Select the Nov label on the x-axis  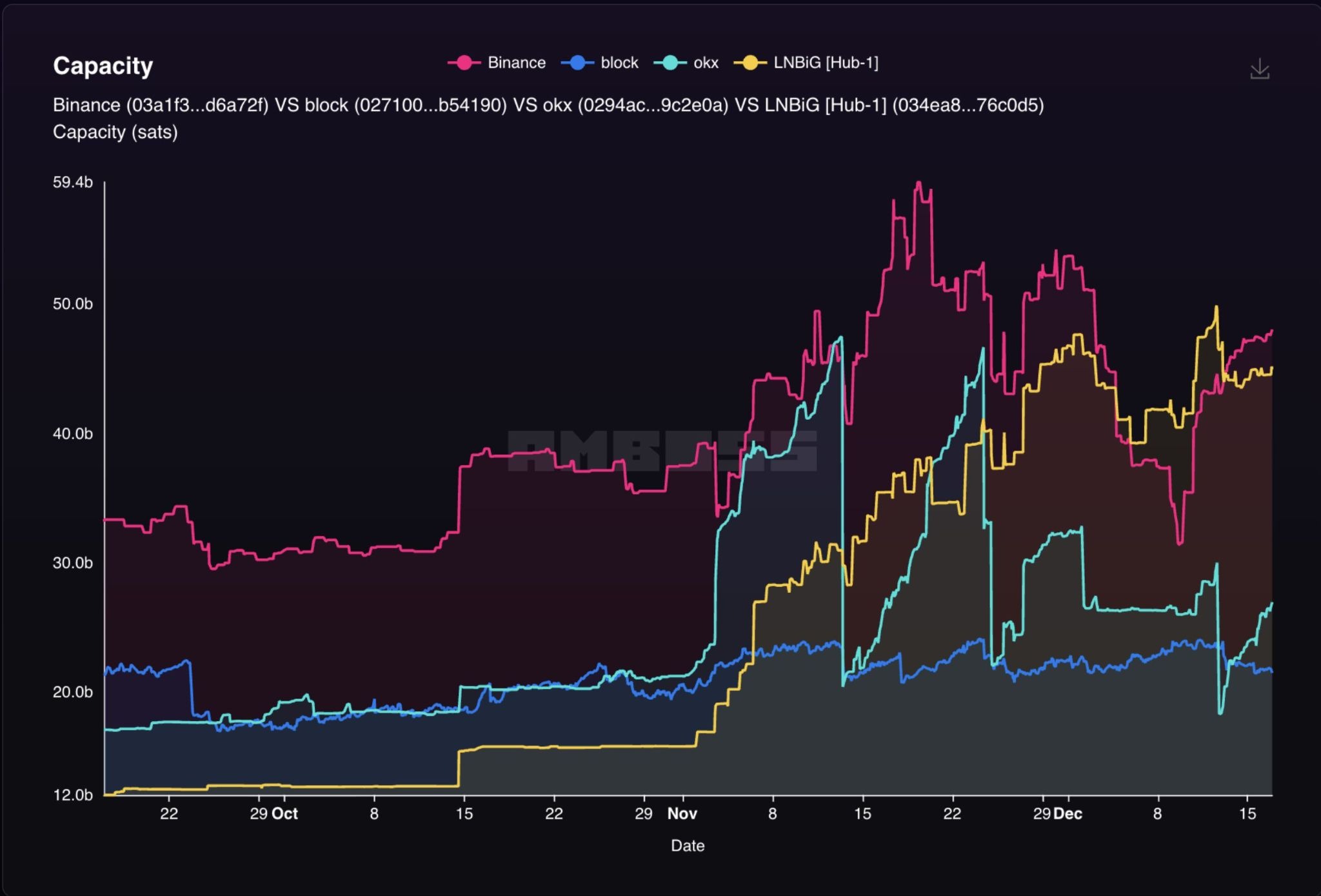coord(682,813)
